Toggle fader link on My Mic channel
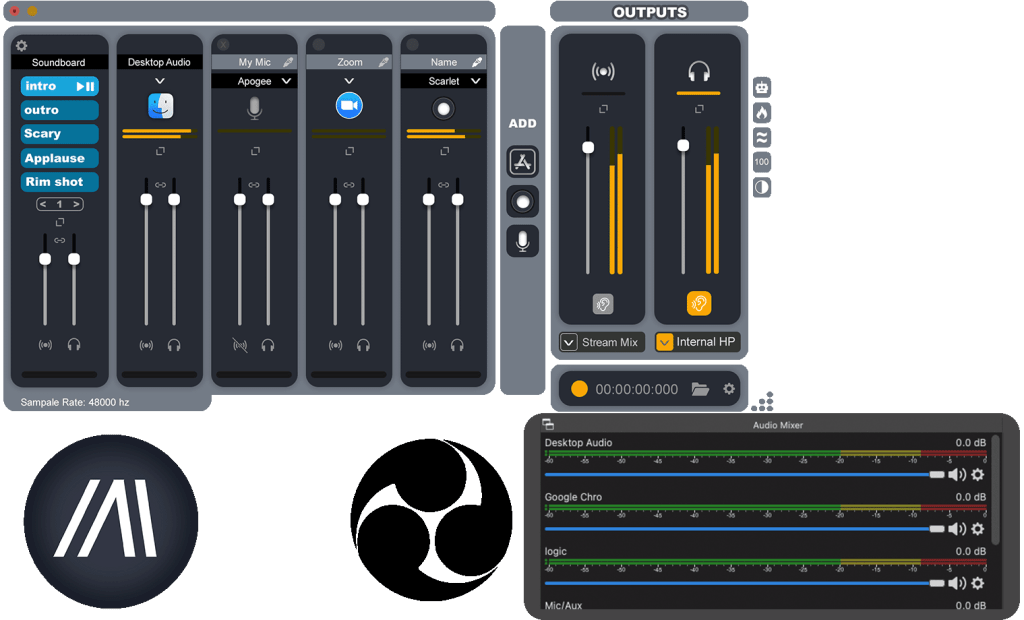This screenshot has width=1024, height=620. point(254,185)
